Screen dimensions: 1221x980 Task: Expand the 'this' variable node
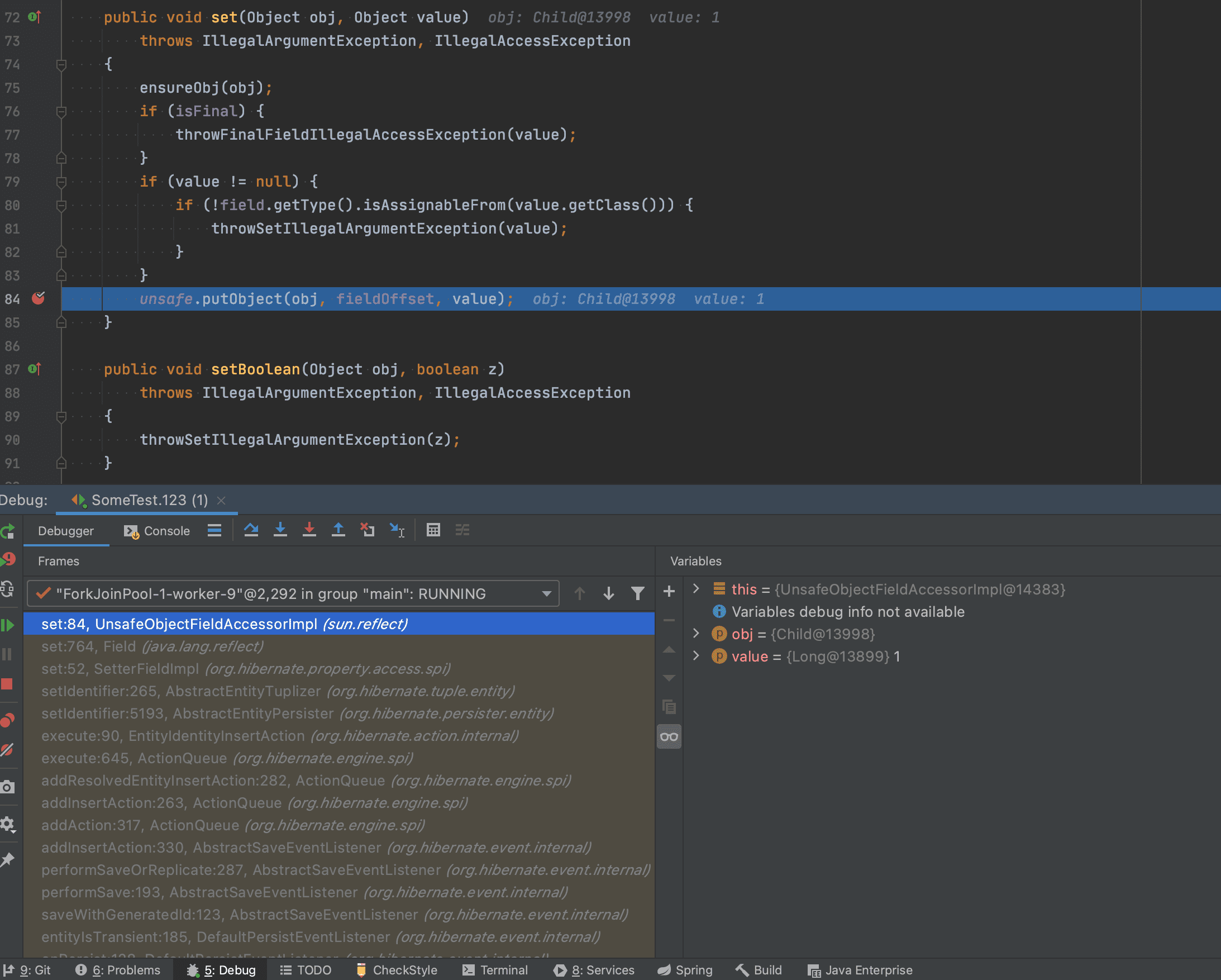click(696, 589)
